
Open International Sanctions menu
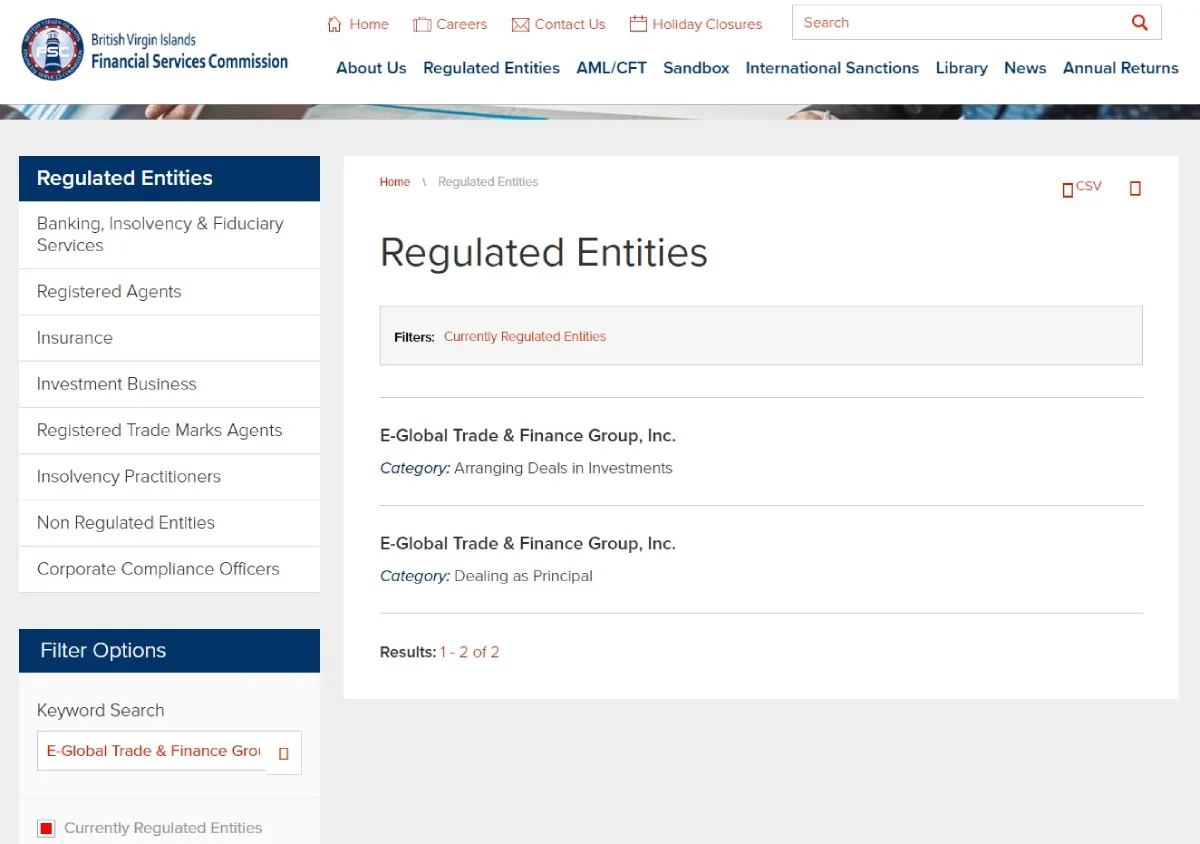coord(832,68)
